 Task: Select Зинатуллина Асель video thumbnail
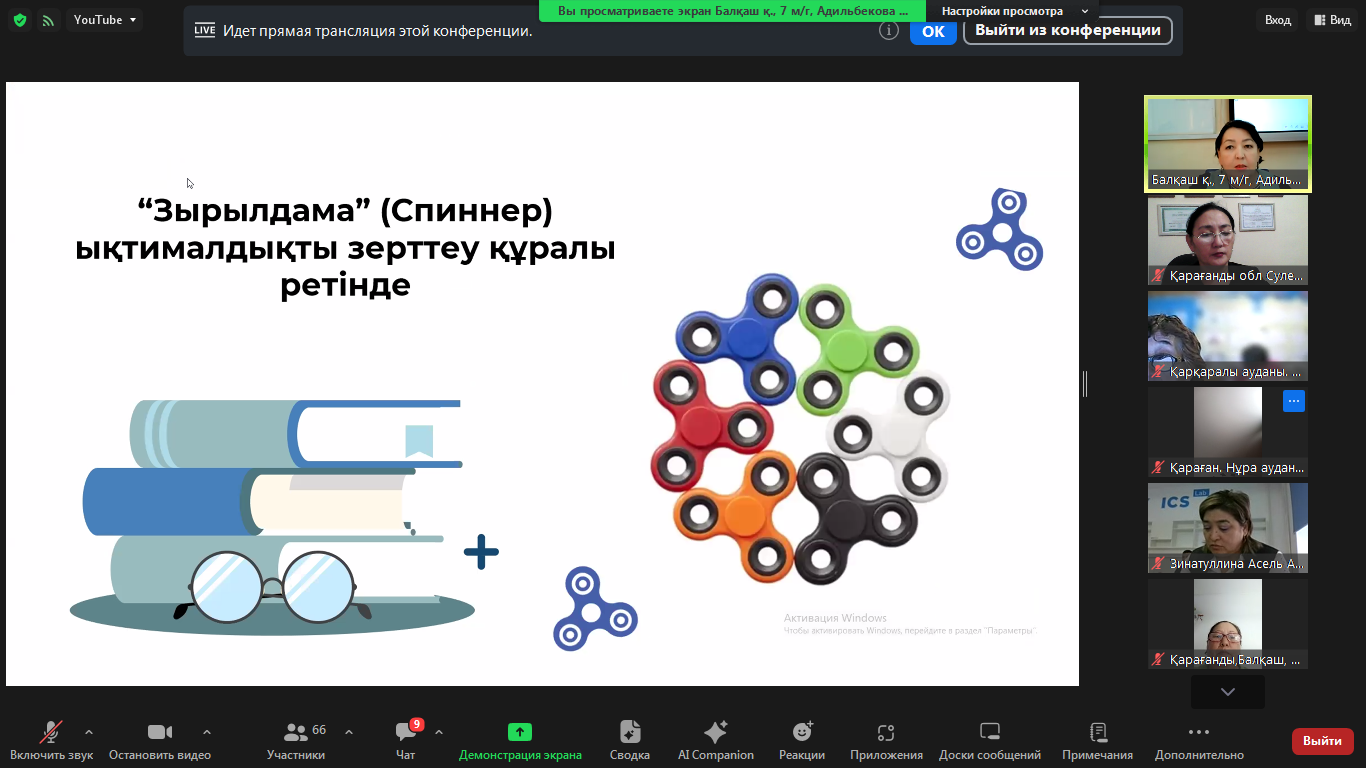click(x=1227, y=528)
